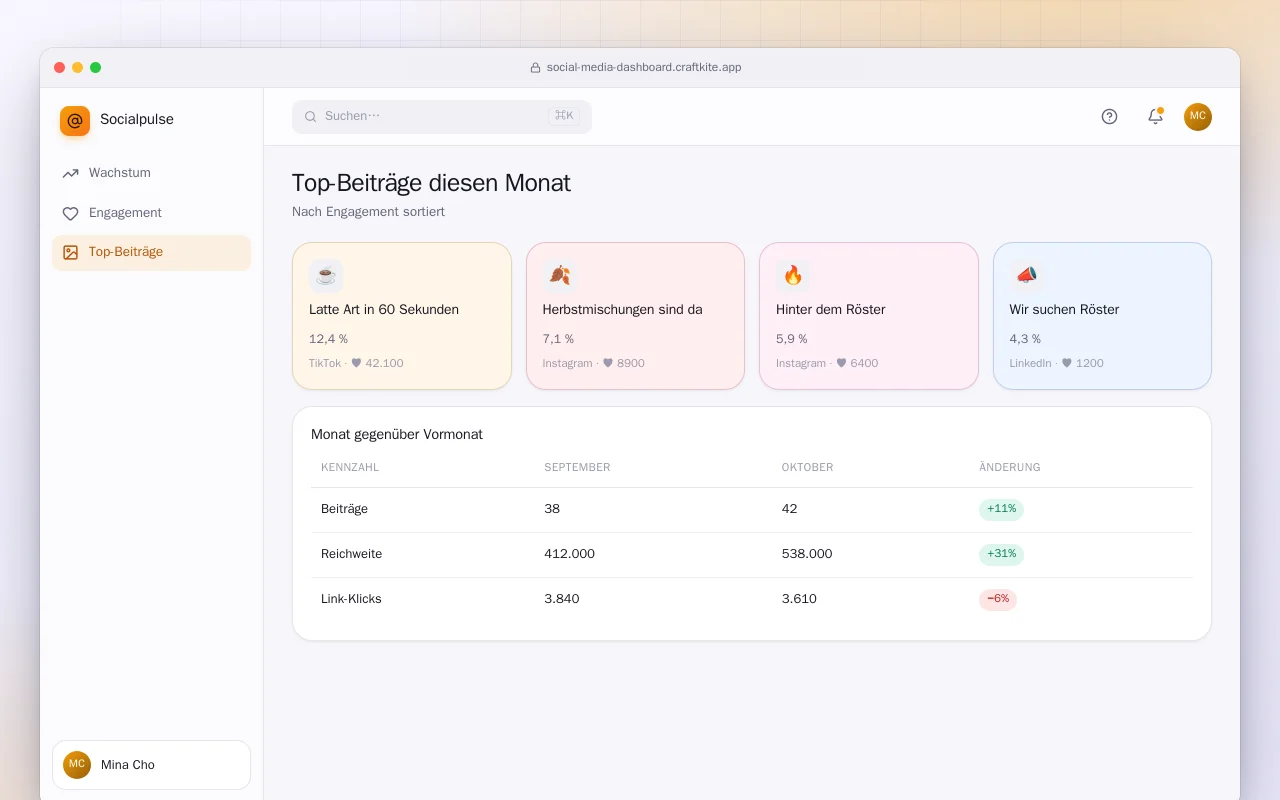The image size is (1280, 800).
Task: Focus the Suchen search field
Action: pyautogui.click(x=442, y=116)
